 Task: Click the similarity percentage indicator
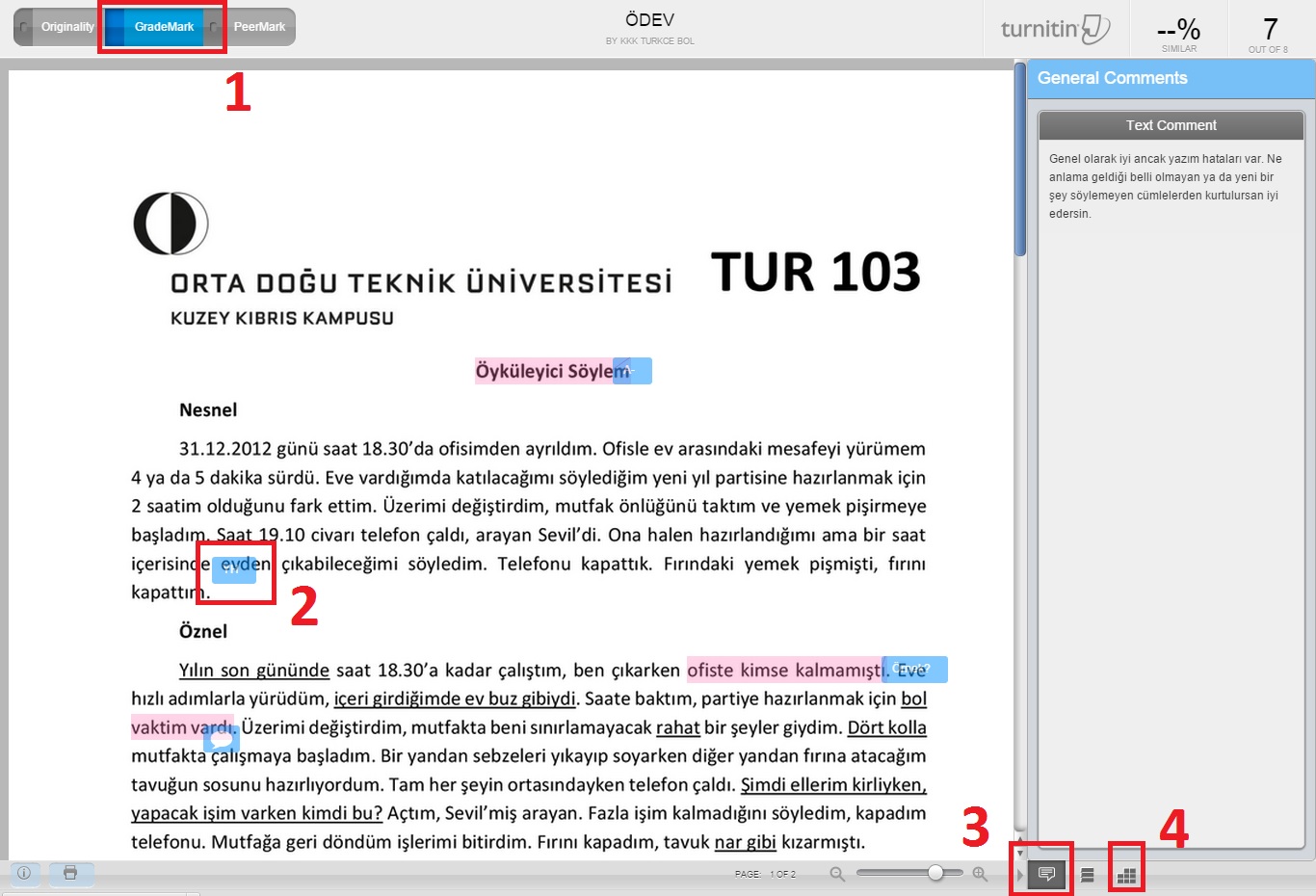click(x=1178, y=32)
